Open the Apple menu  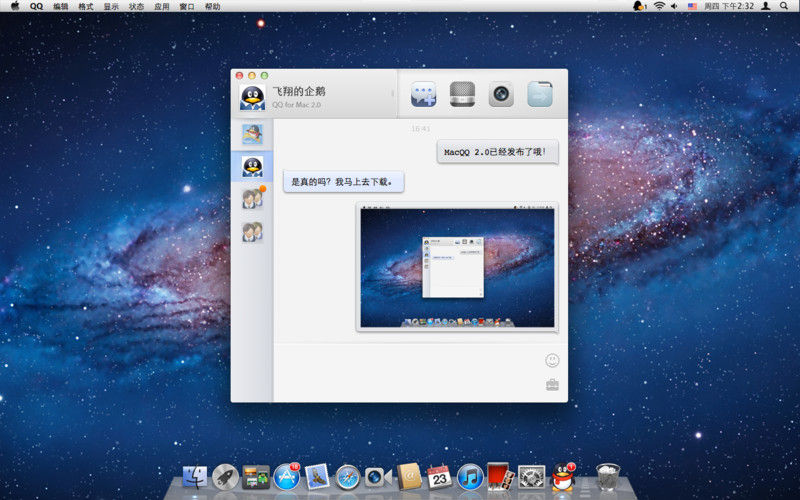(x=15, y=6)
